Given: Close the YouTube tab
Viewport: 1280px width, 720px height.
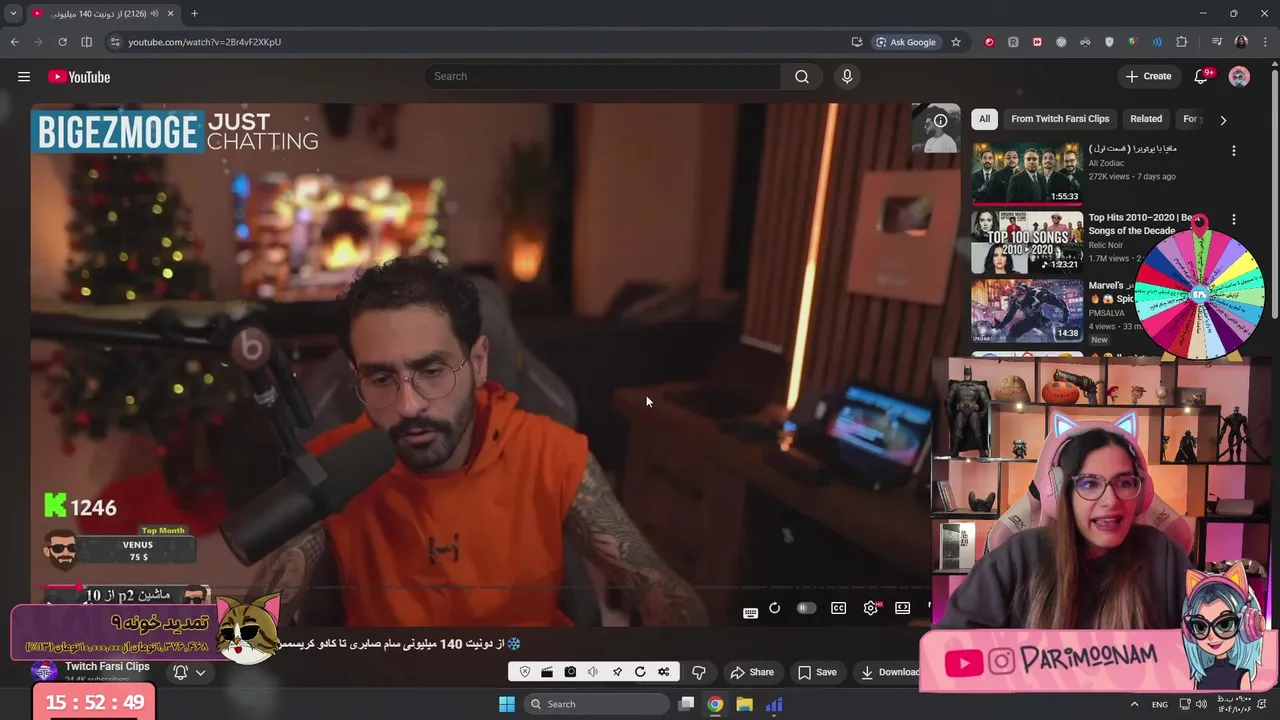Looking at the screenshot, I should 170,14.
